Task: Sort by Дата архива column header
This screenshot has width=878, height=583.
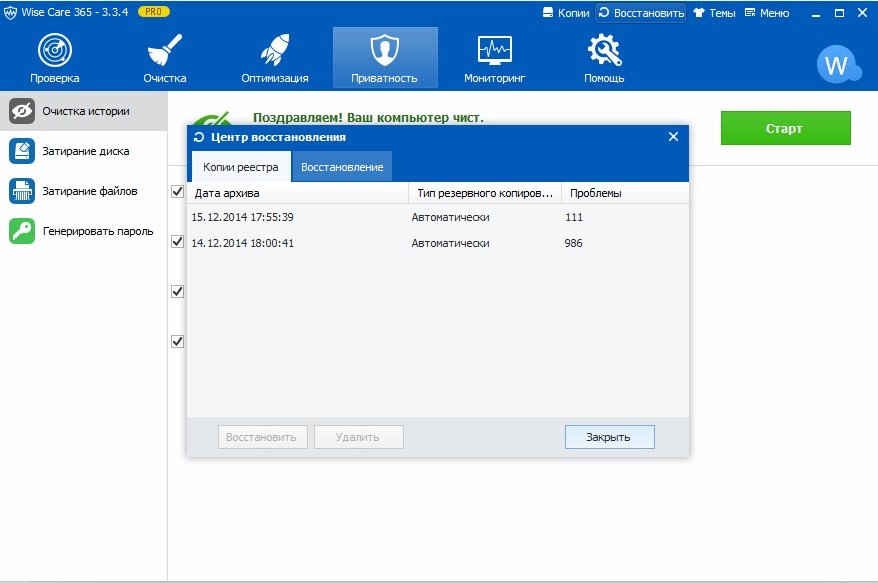Action: click(x=298, y=193)
